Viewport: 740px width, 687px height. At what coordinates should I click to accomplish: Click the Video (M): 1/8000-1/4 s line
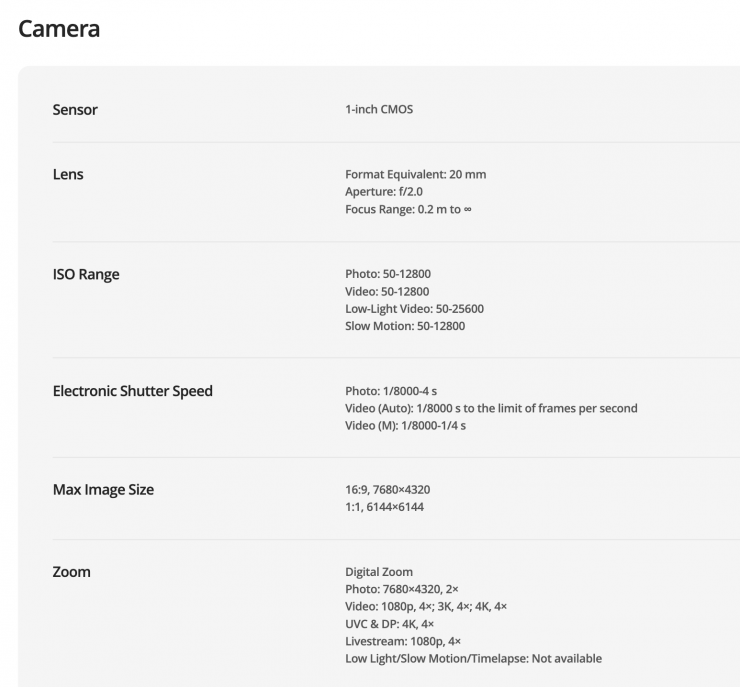(405, 426)
